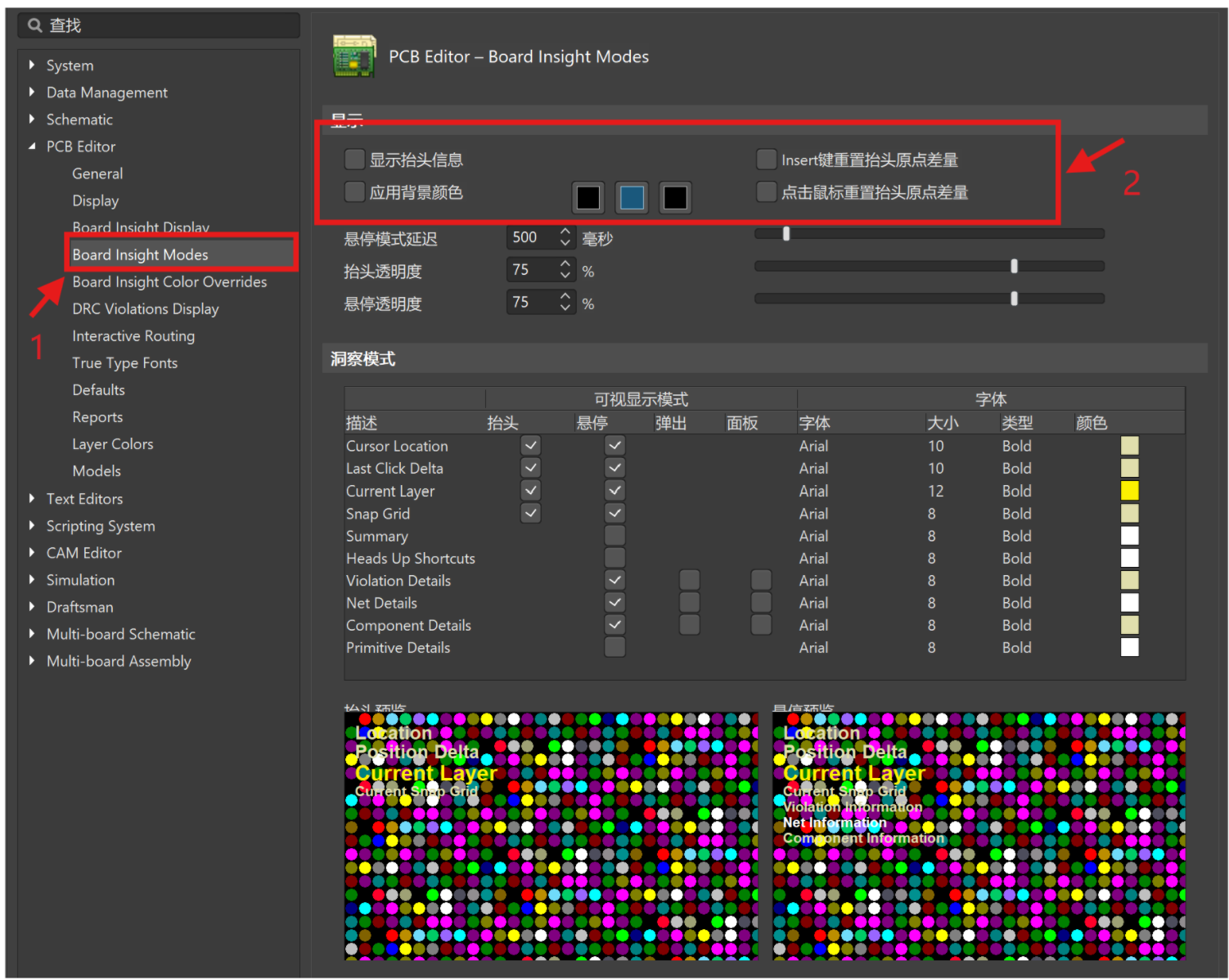1229x980 pixels.
Task: Select Board Insight Color Overrides page
Action: 169,281
